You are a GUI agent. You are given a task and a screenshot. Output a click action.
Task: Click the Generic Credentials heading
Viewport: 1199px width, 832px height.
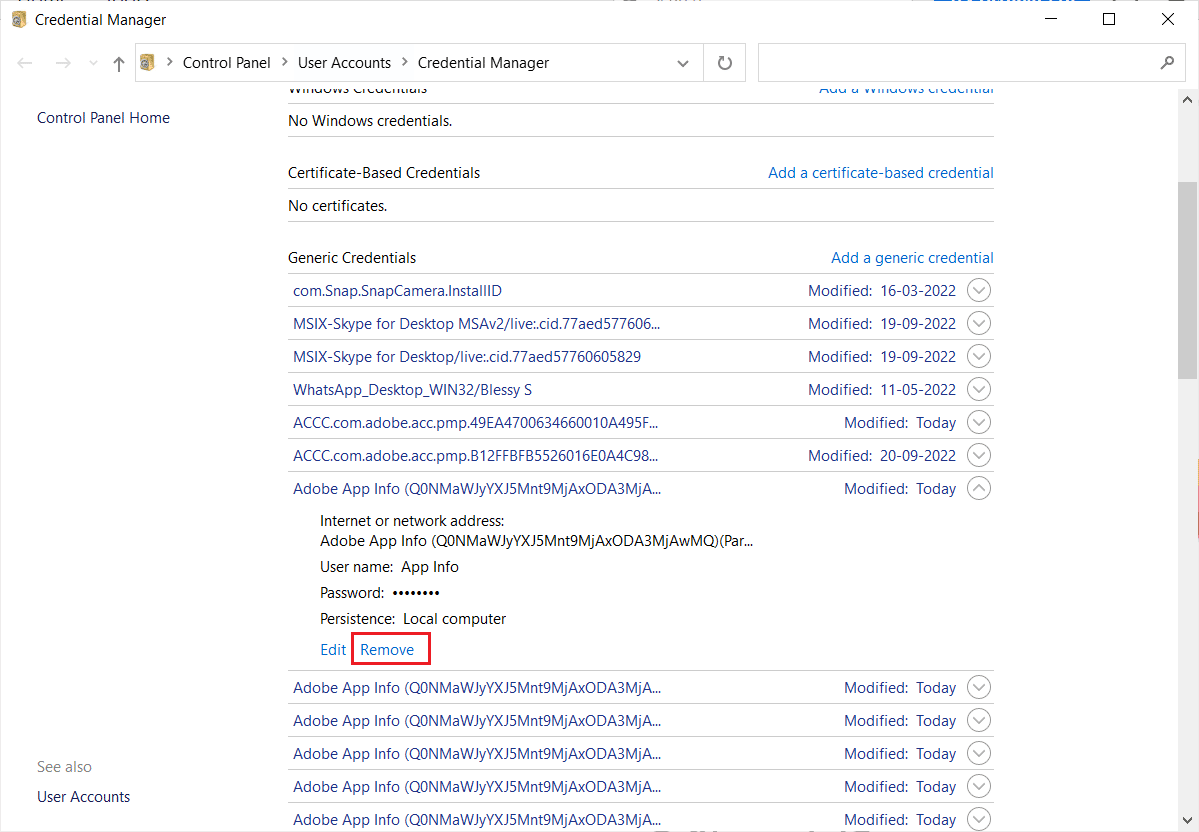352,258
